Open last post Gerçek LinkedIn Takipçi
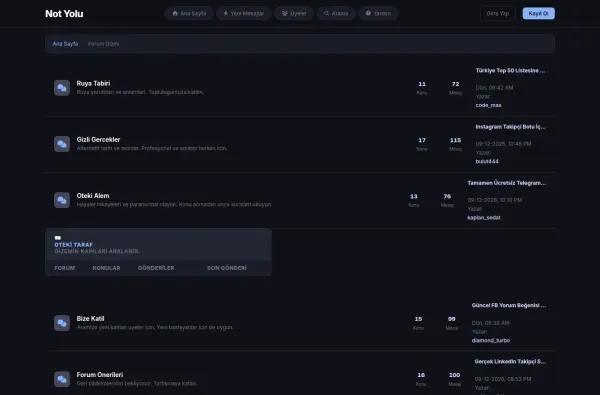600x395 pixels. [x=510, y=361]
